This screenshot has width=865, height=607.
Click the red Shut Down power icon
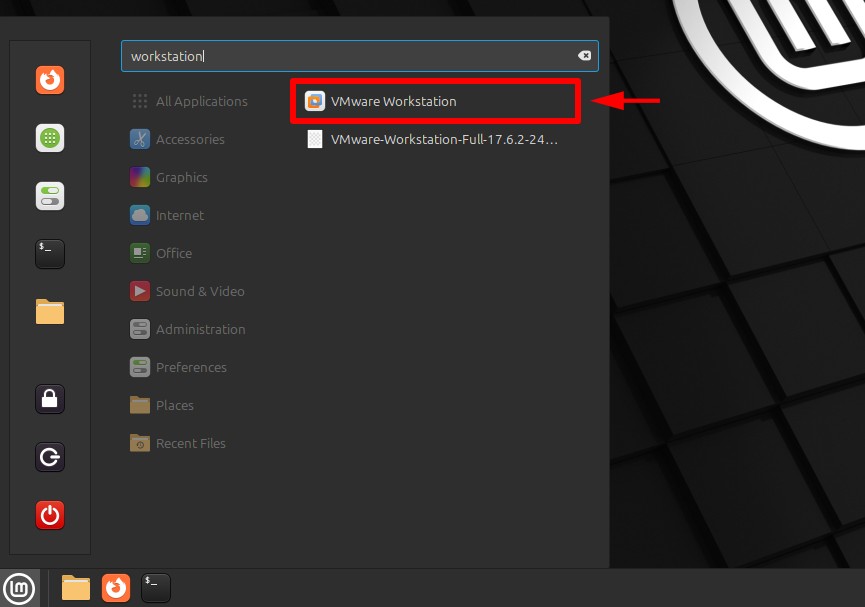pos(50,515)
